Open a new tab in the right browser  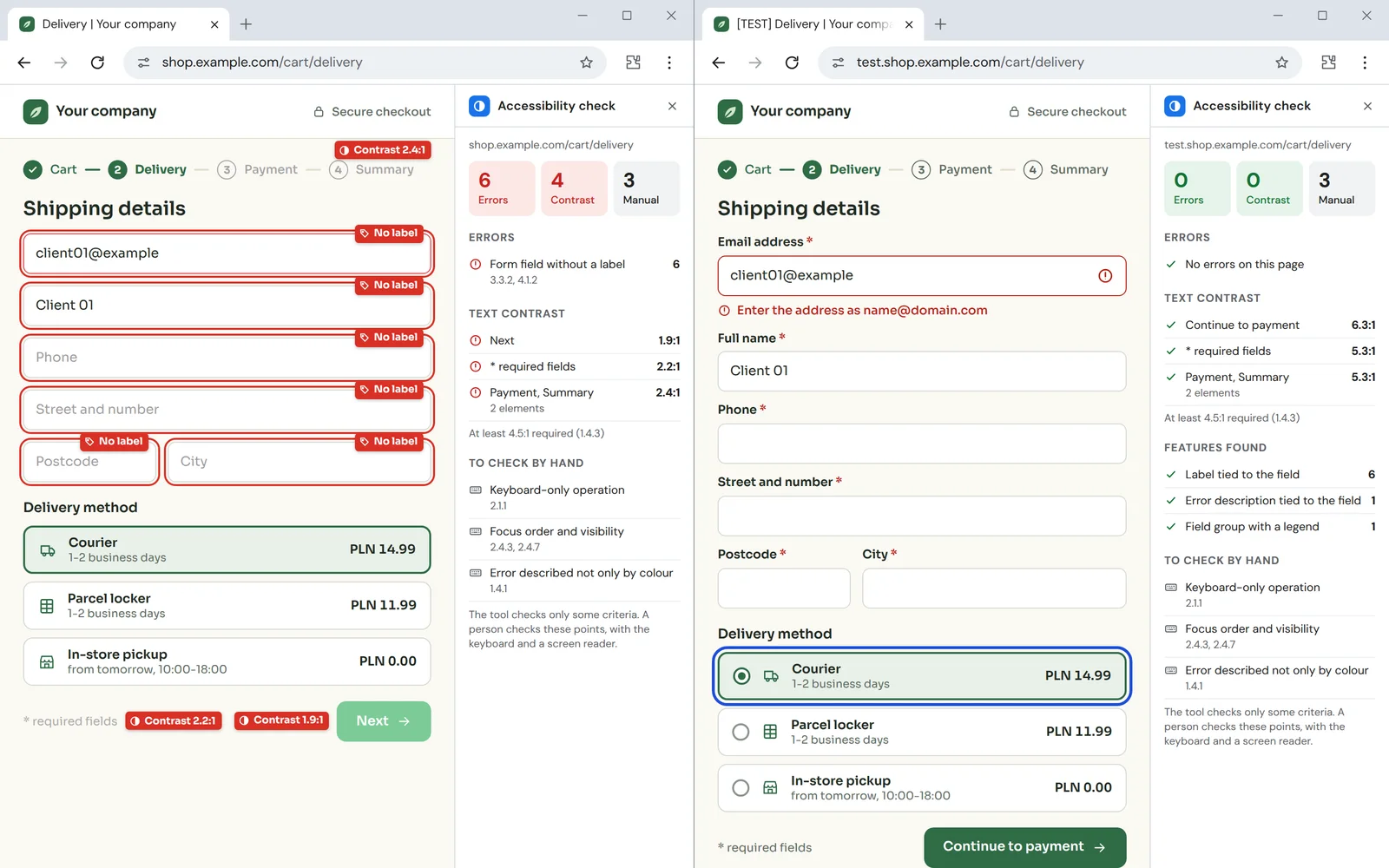[x=940, y=24]
